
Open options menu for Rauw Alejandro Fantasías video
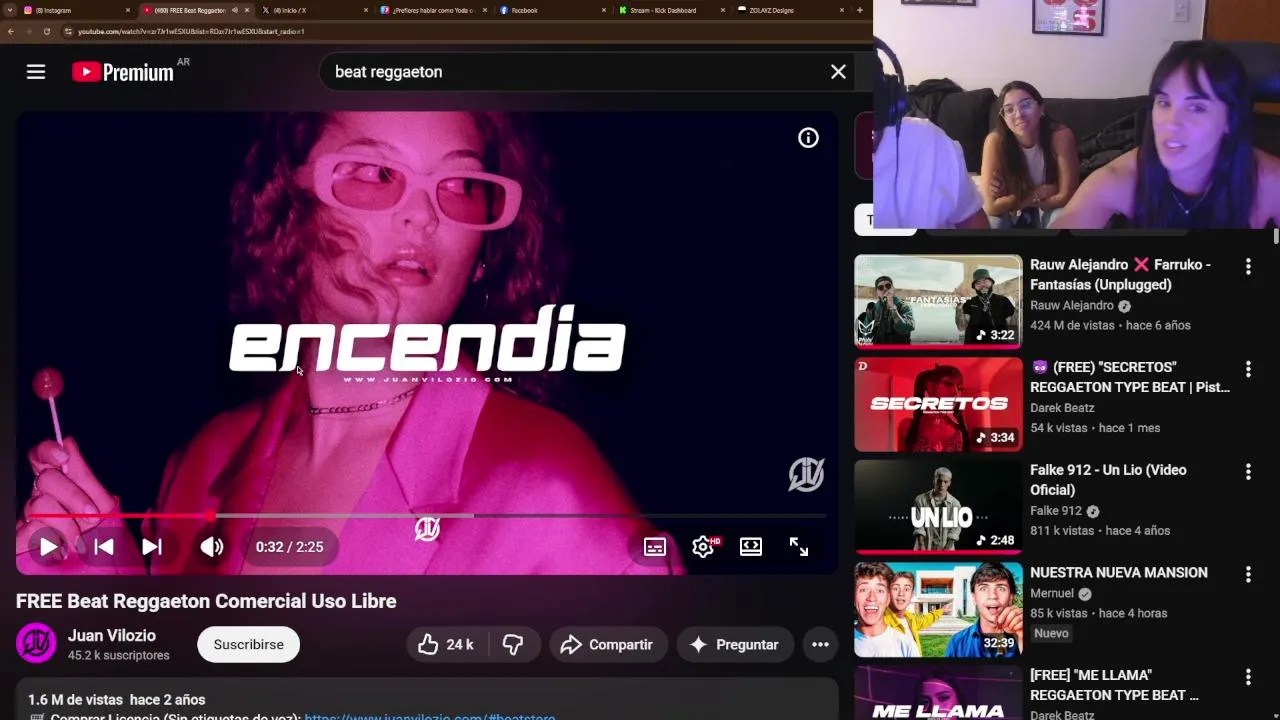pyautogui.click(x=1248, y=266)
